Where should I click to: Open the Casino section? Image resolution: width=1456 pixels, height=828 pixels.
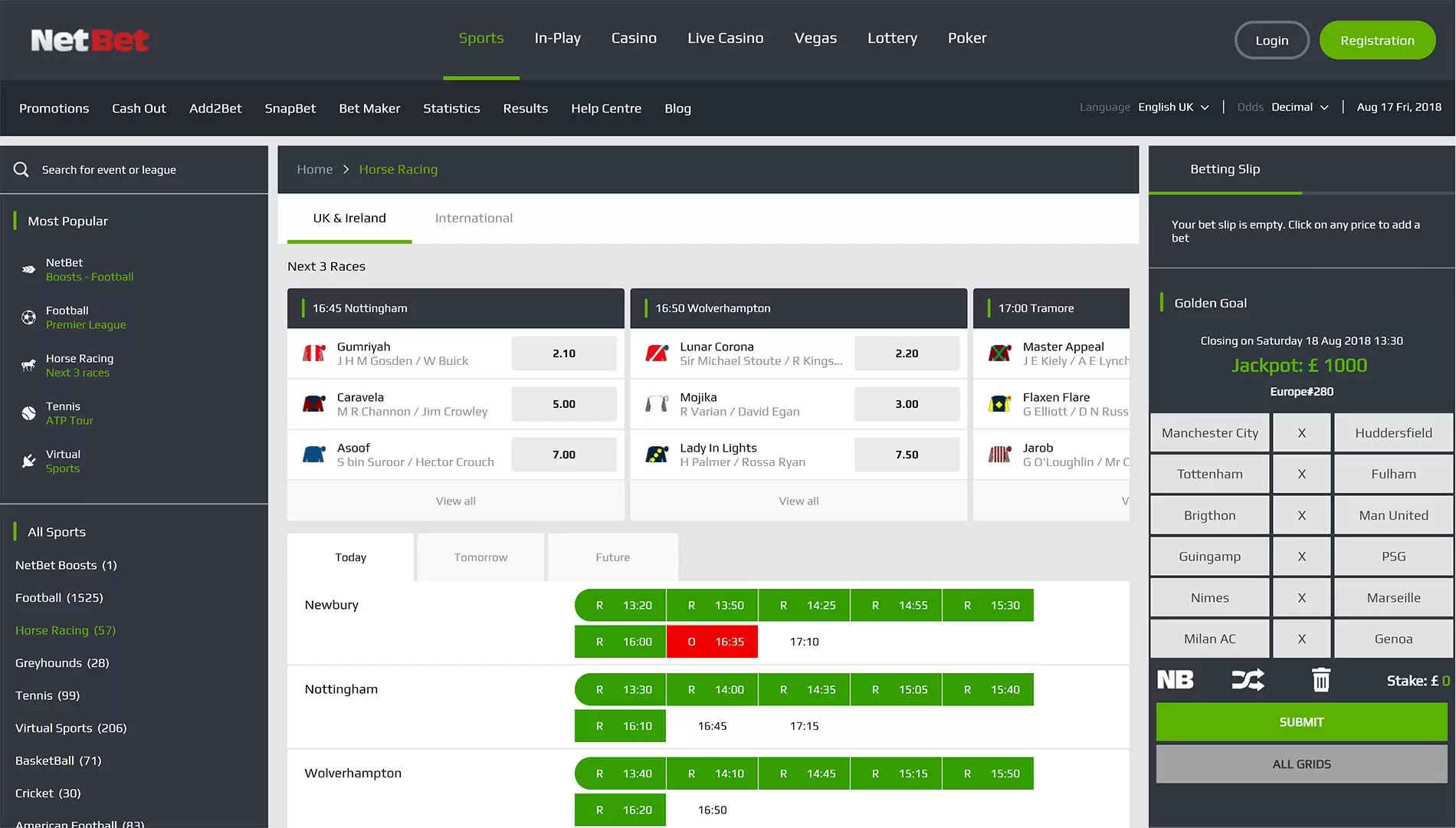(634, 38)
